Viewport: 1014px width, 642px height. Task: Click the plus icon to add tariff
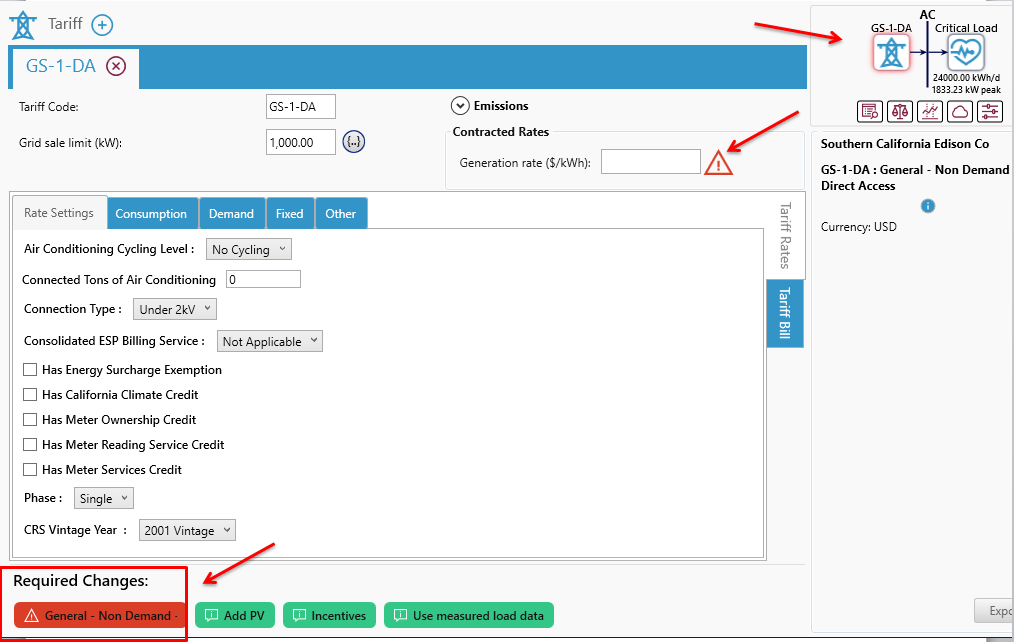point(102,25)
